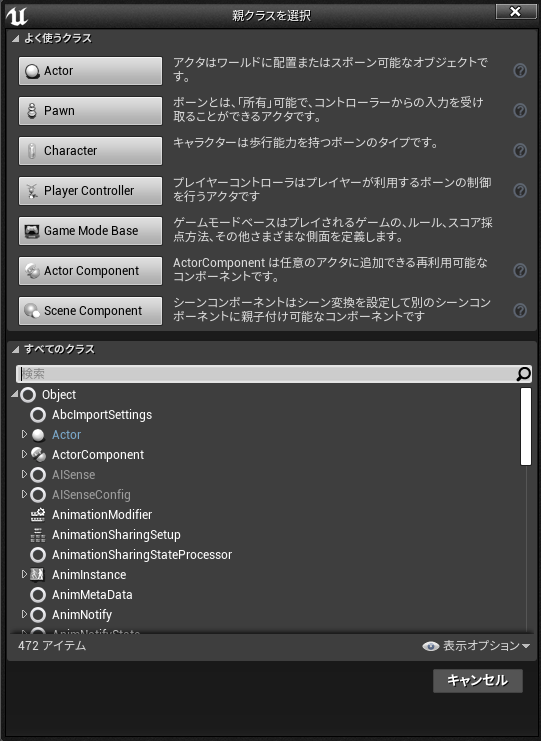Image resolution: width=541 pixels, height=741 pixels.
Task: Open help icon for Player Controller description
Action: coord(520,190)
